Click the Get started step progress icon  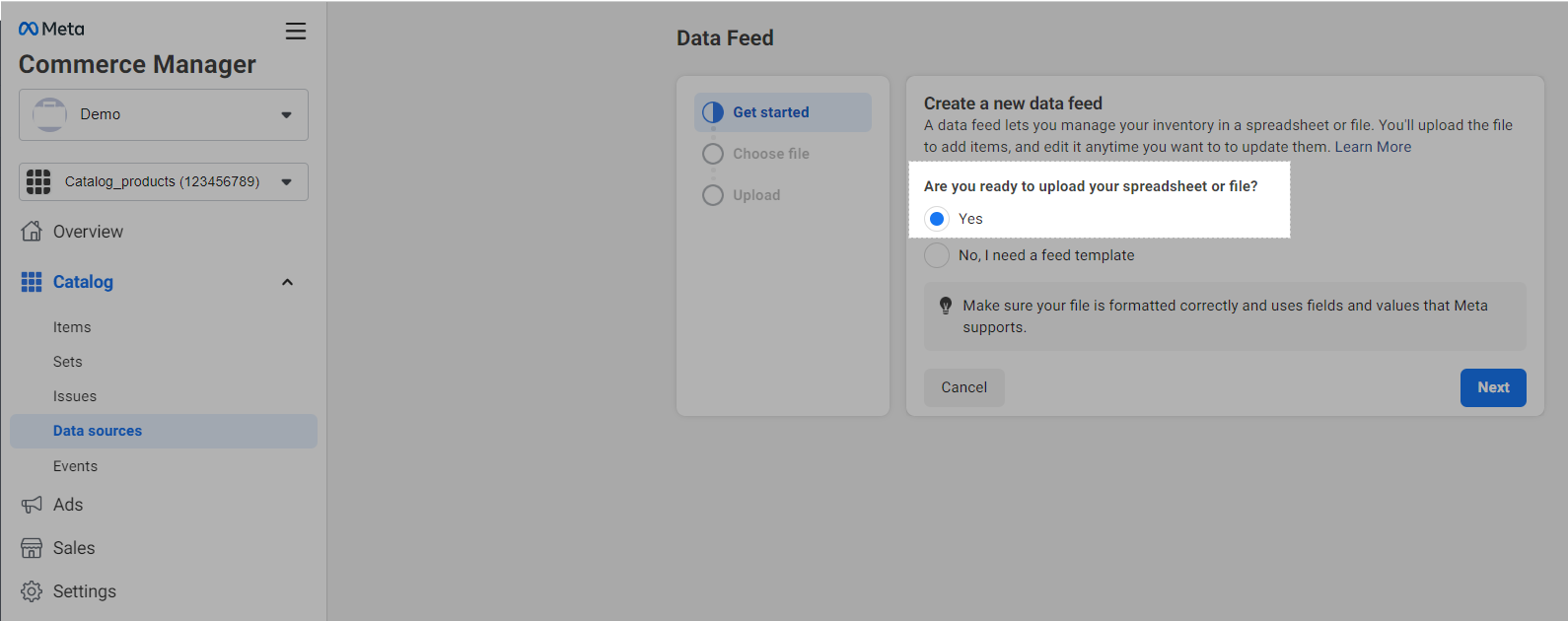(x=713, y=112)
